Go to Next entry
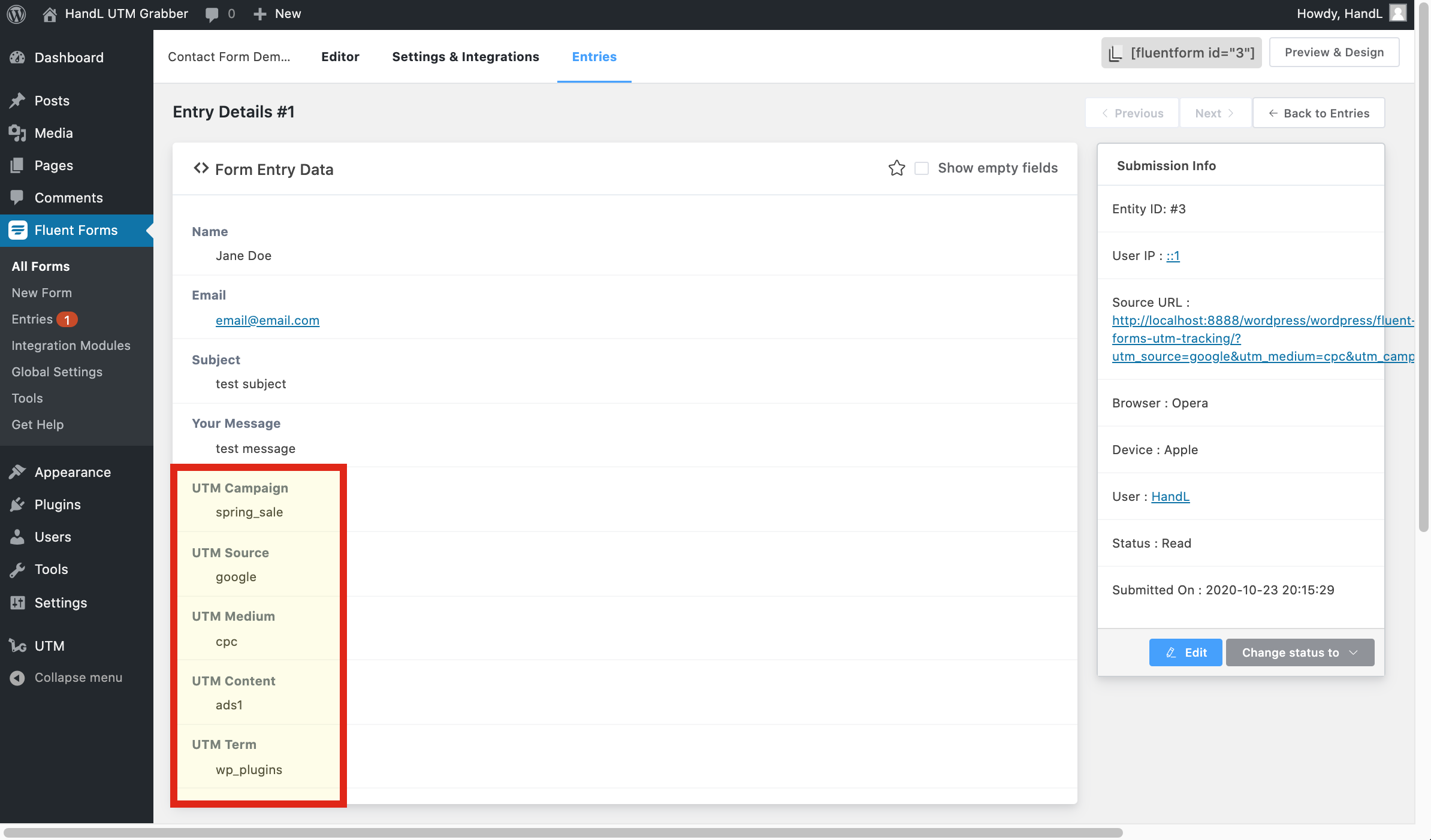Viewport: 1431px width, 840px height. click(1214, 113)
